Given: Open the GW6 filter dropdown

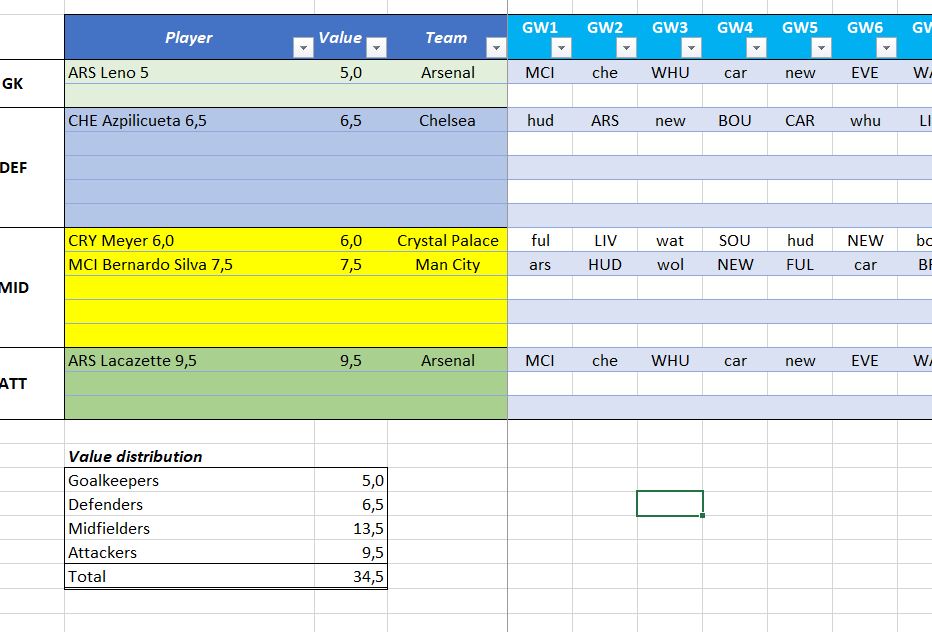Looking at the screenshot, I should point(886,47).
